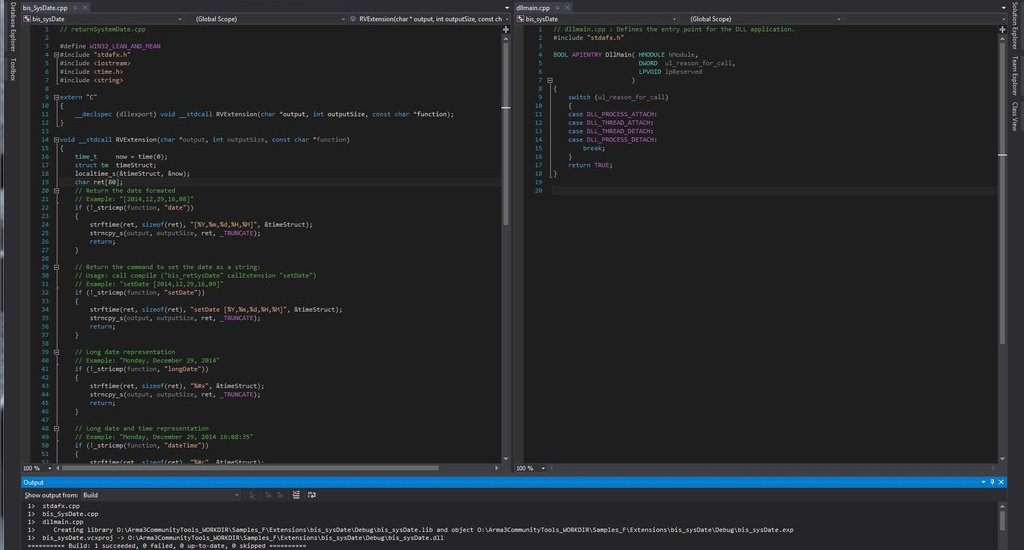Open the Solution Explorer side tab
The height and width of the screenshot is (550, 1024).
point(1015,26)
